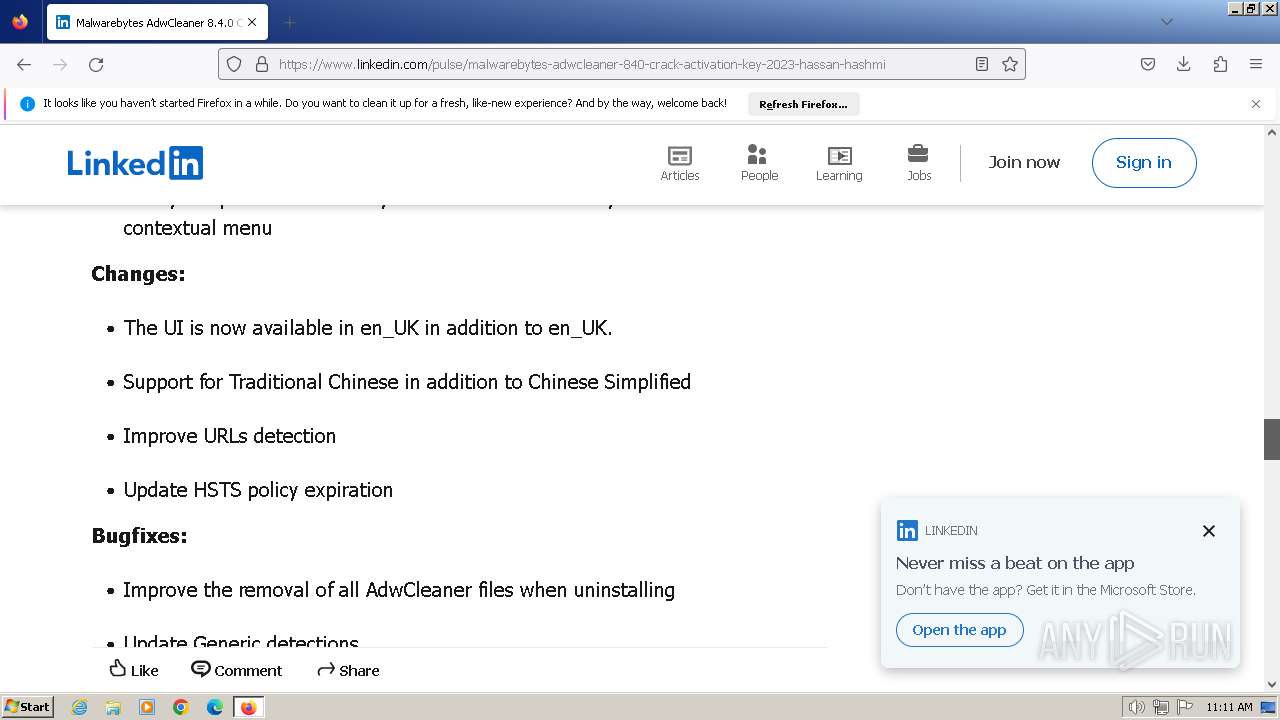Open the Articles section
Screen dimensions: 1280x720
(x=680, y=163)
